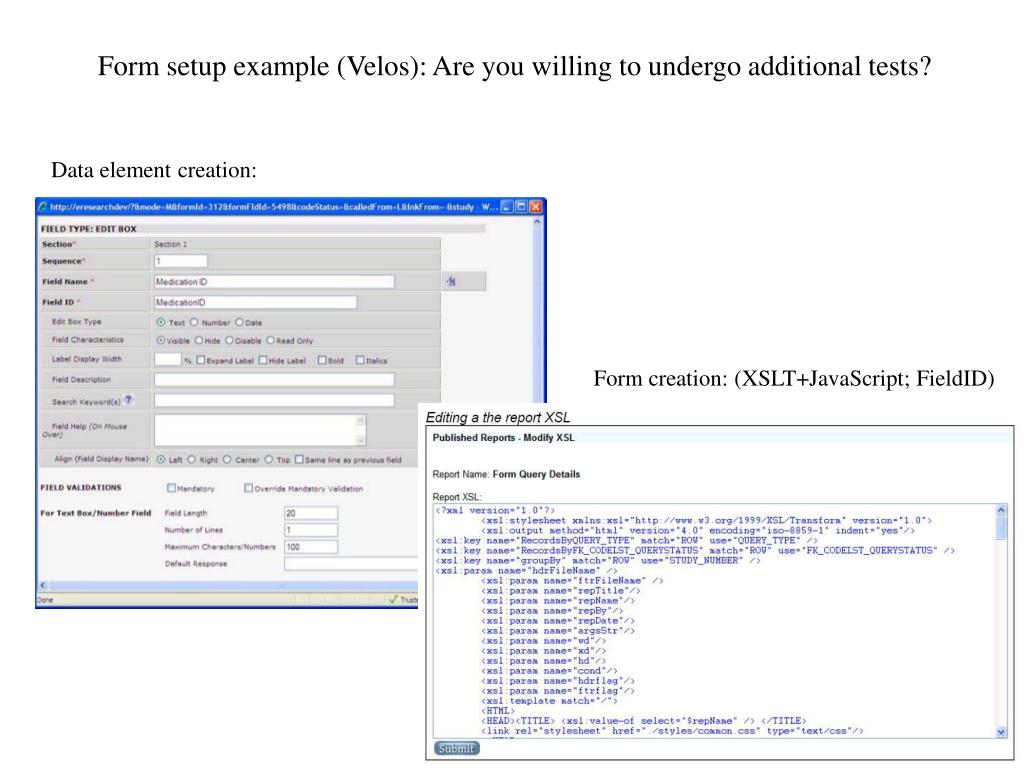1024x768 pixels.
Task: Choose Hide field characteristic
Action: (199, 340)
